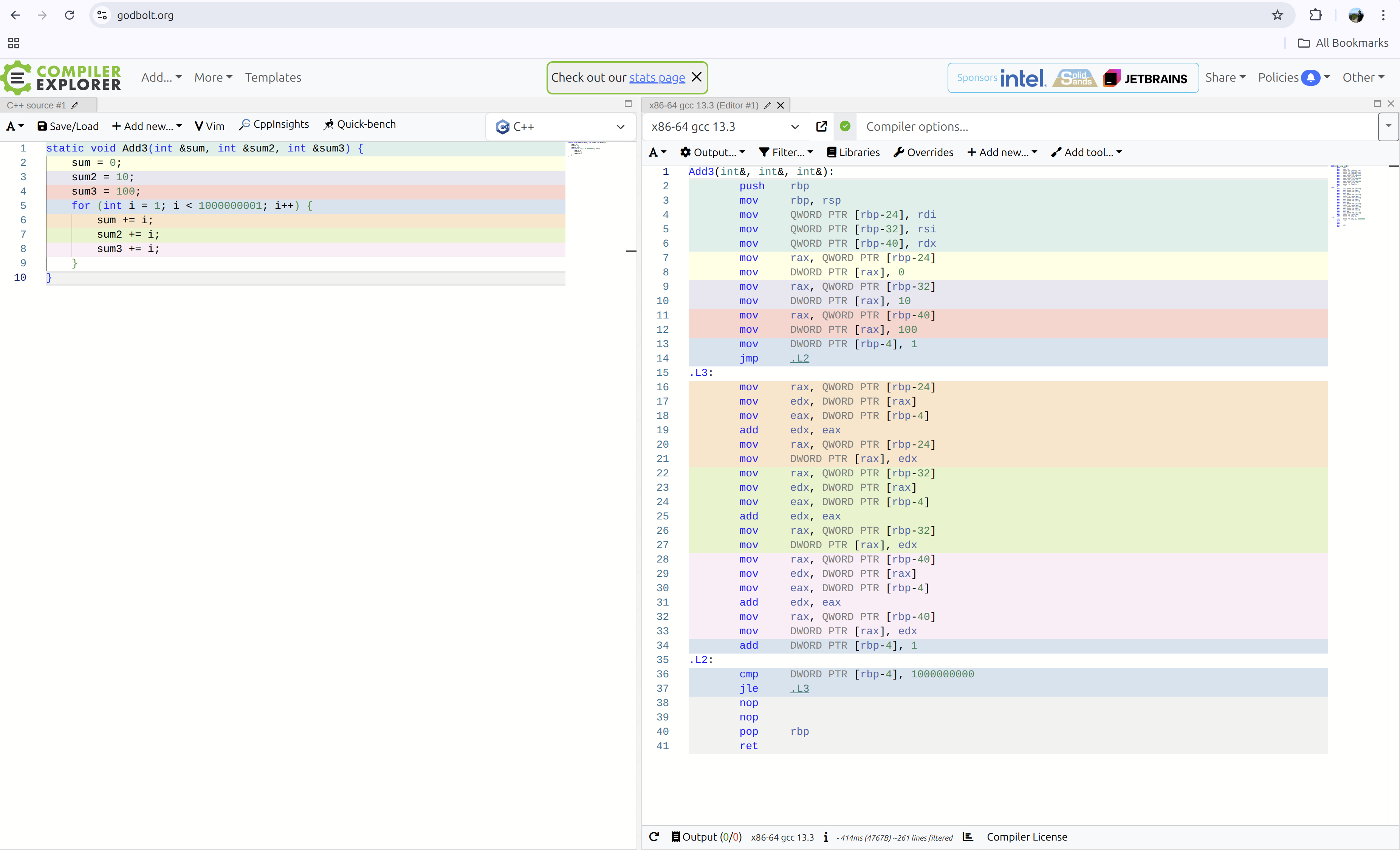Click the green compilation status checkmark
This screenshot has width=1400, height=850.
[x=845, y=126]
